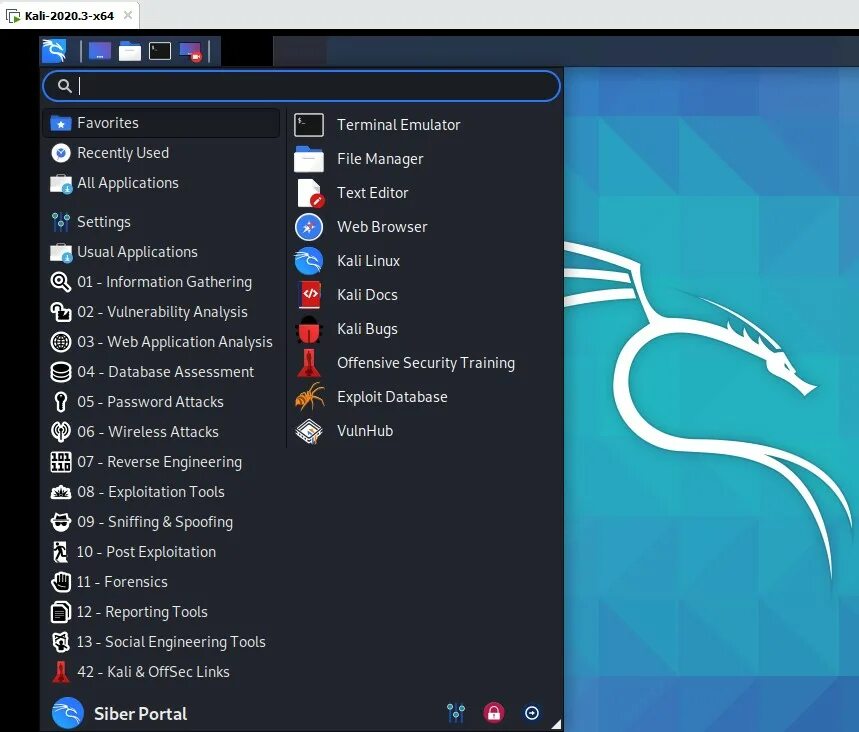
Task: Open 12 - Reporting Tools category
Action: [162, 612]
